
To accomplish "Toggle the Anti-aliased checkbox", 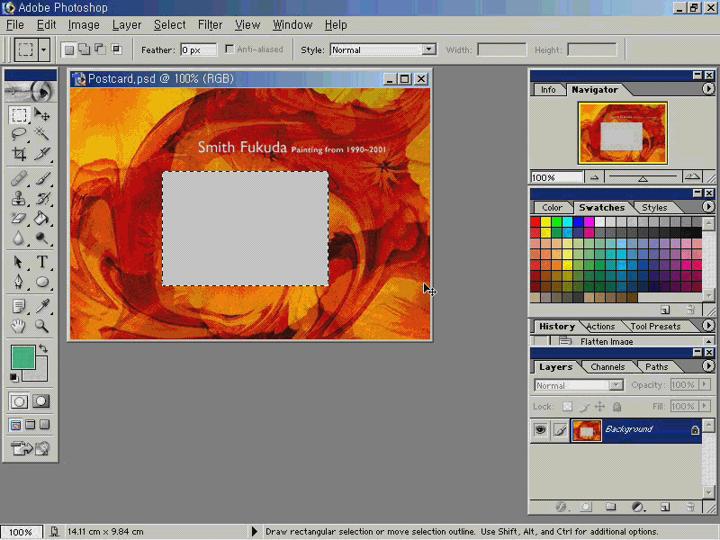I will click(229, 49).
